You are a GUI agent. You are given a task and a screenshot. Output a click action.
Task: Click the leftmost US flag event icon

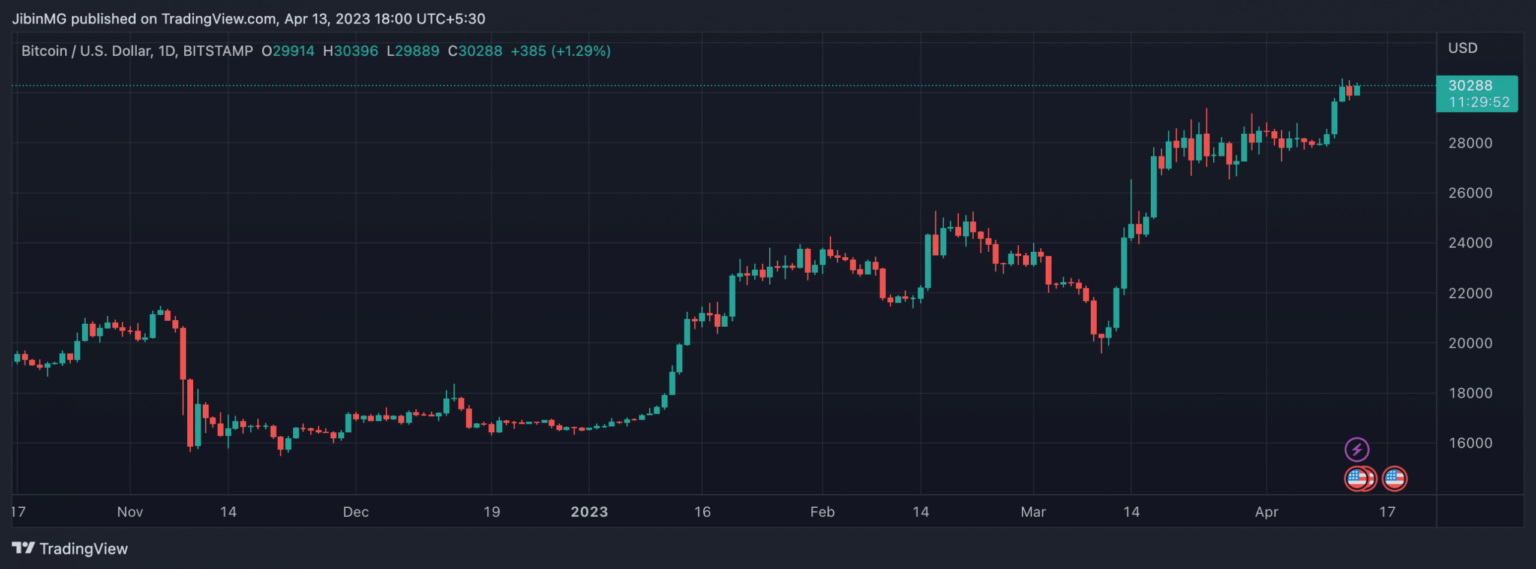[1356, 479]
